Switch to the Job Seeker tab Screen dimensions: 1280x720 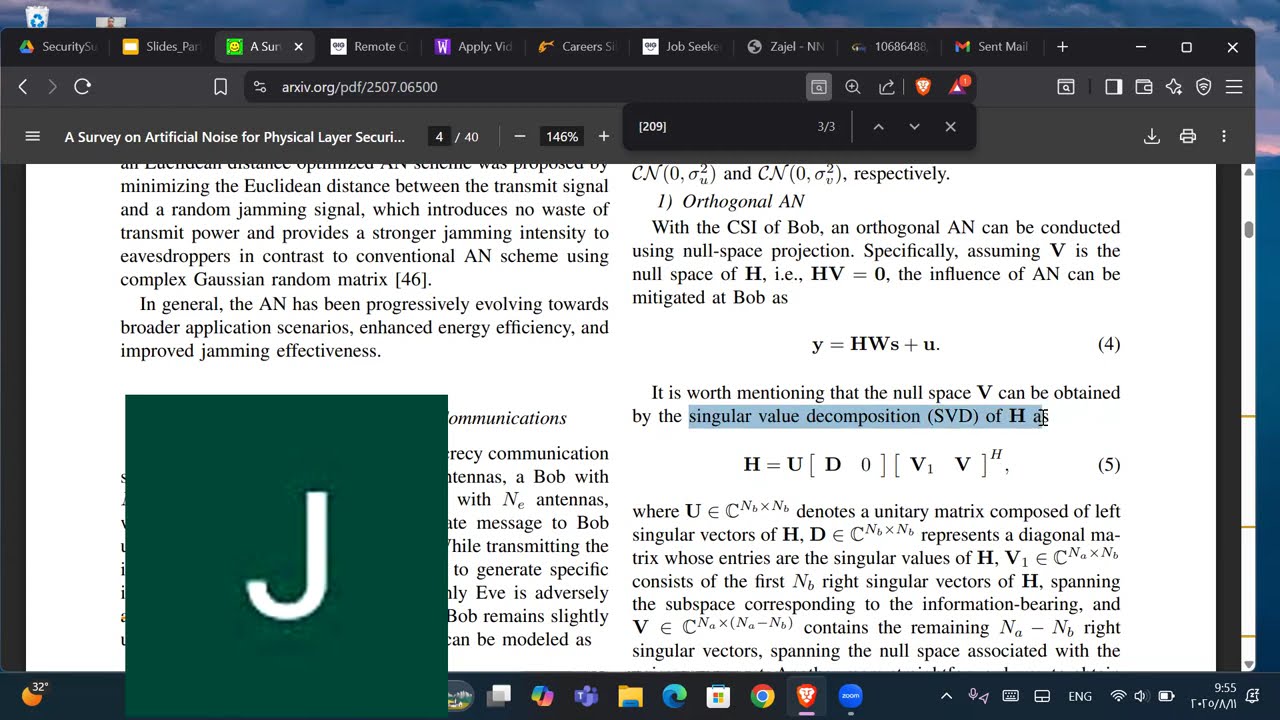pyautogui.click(x=682, y=47)
